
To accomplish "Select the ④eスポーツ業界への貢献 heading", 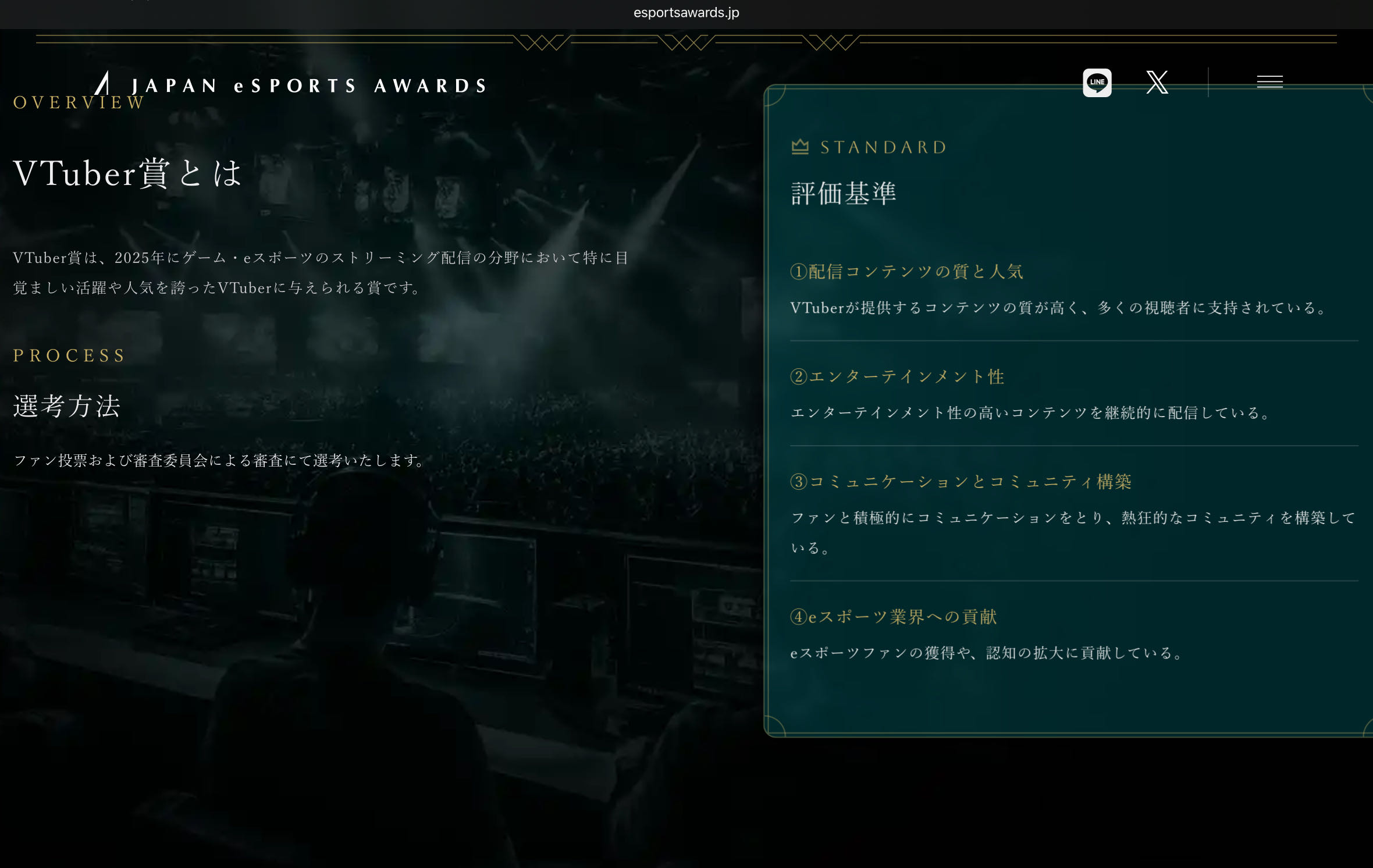I will pyautogui.click(x=893, y=617).
